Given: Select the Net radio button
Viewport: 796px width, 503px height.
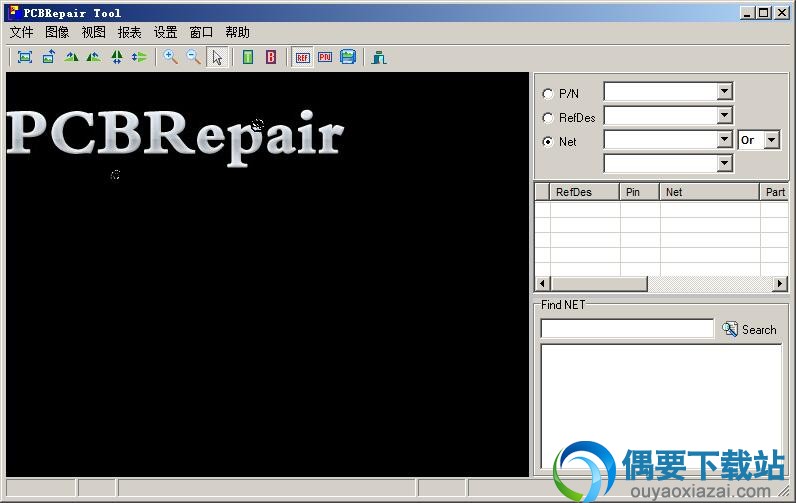Looking at the screenshot, I should coord(548,142).
